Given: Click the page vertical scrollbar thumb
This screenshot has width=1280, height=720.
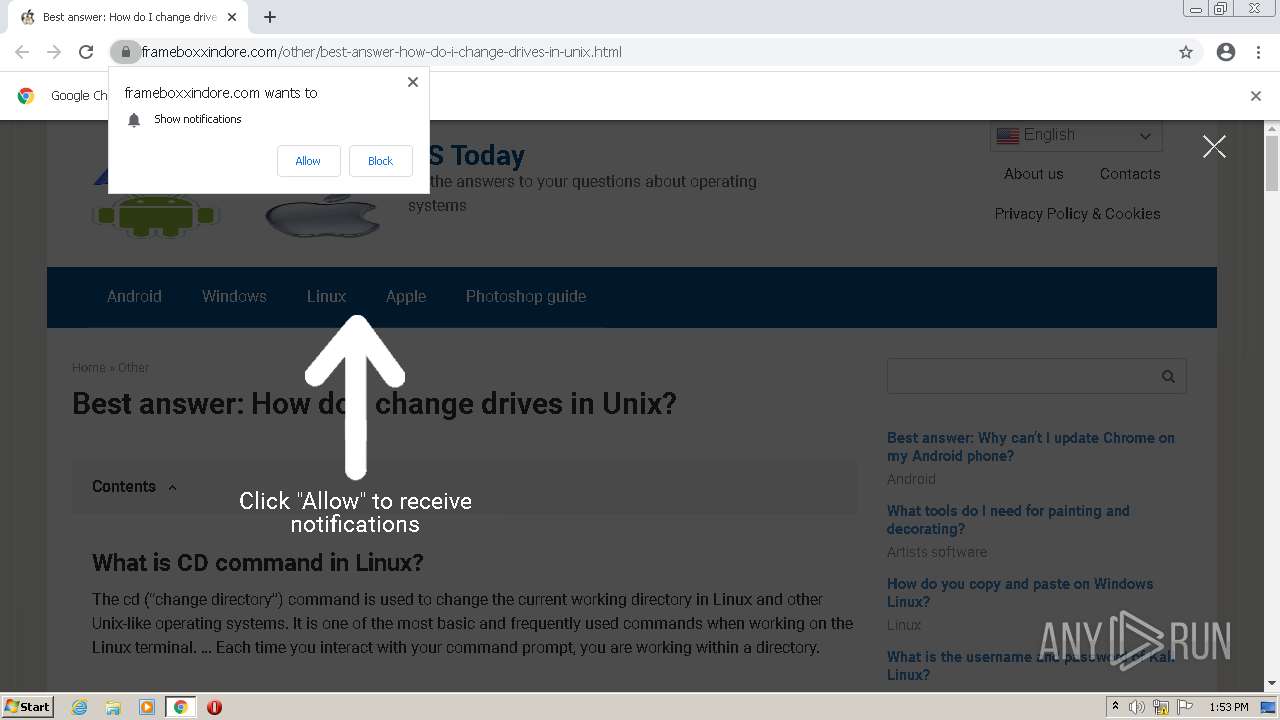Looking at the screenshot, I should click(x=1272, y=163).
